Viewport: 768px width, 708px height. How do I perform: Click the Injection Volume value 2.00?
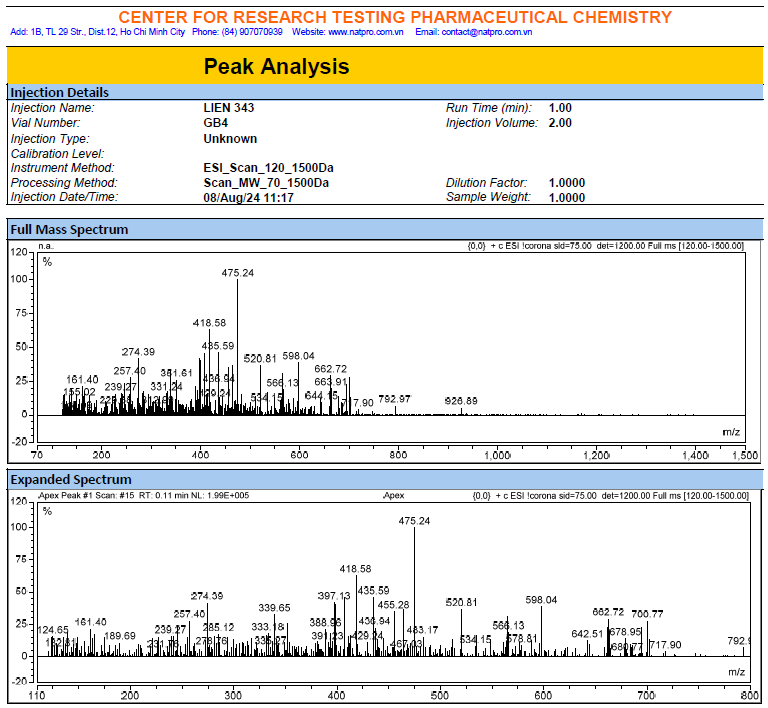pos(560,123)
